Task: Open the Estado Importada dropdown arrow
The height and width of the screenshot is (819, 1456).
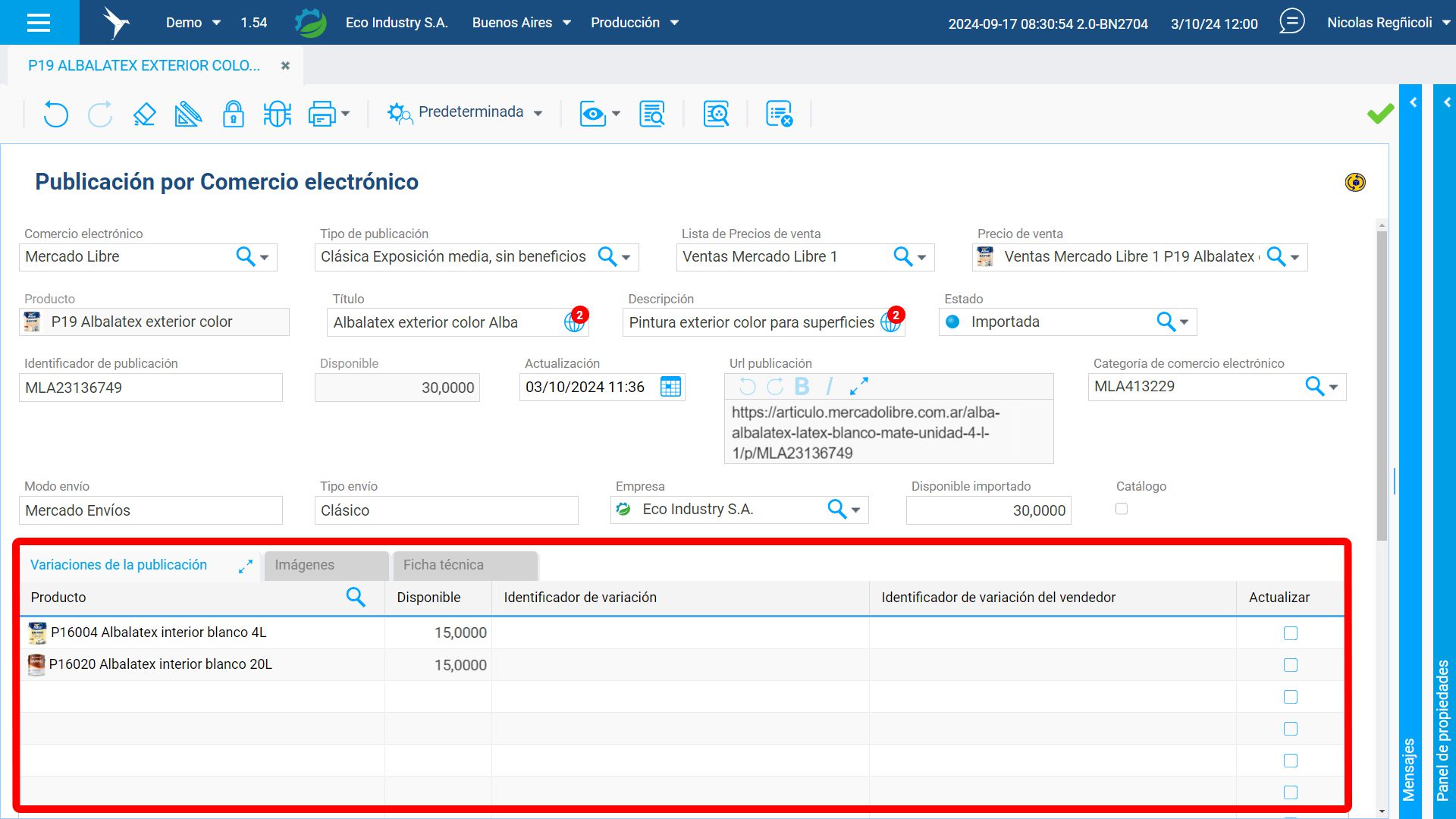Action: click(1185, 322)
